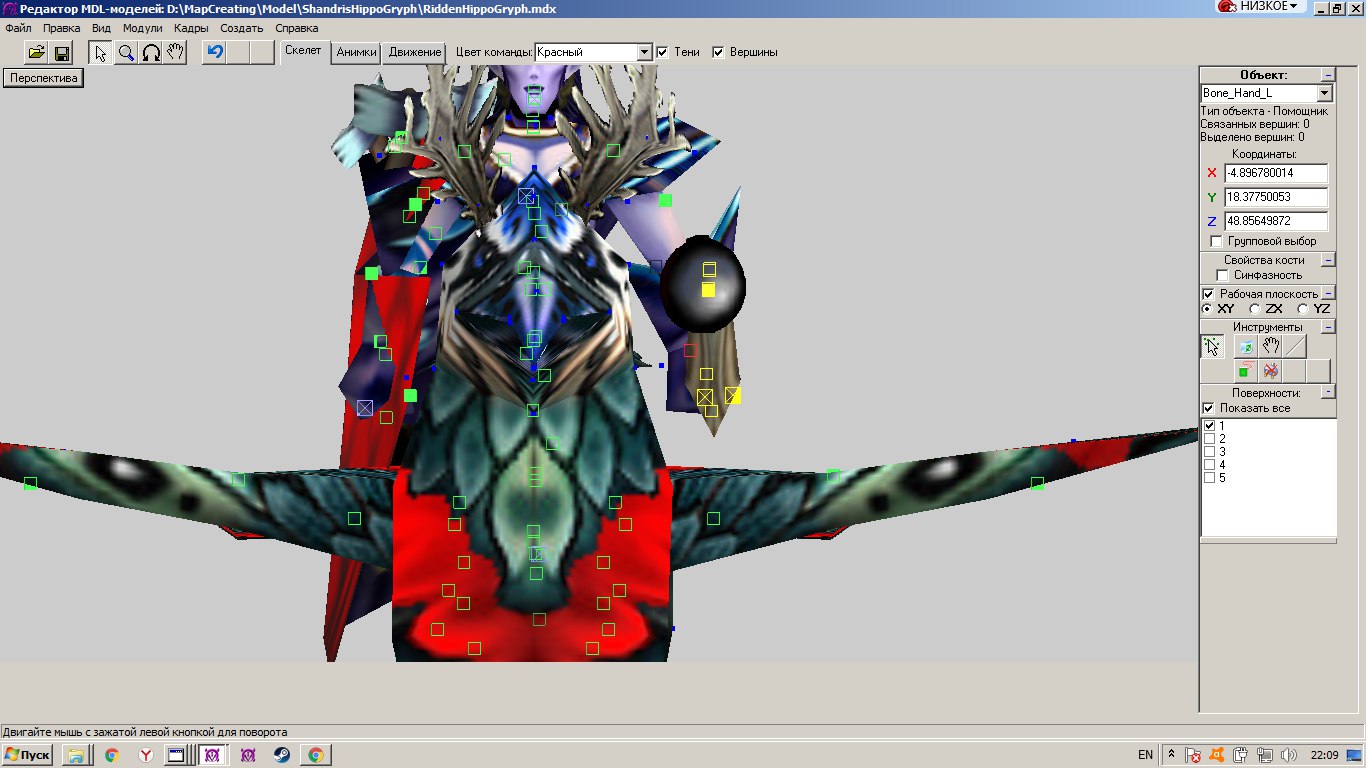Image resolution: width=1366 pixels, height=768 pixels.
Task: Click the delete bone tool with red cross
Action: tap(1270, 371)
